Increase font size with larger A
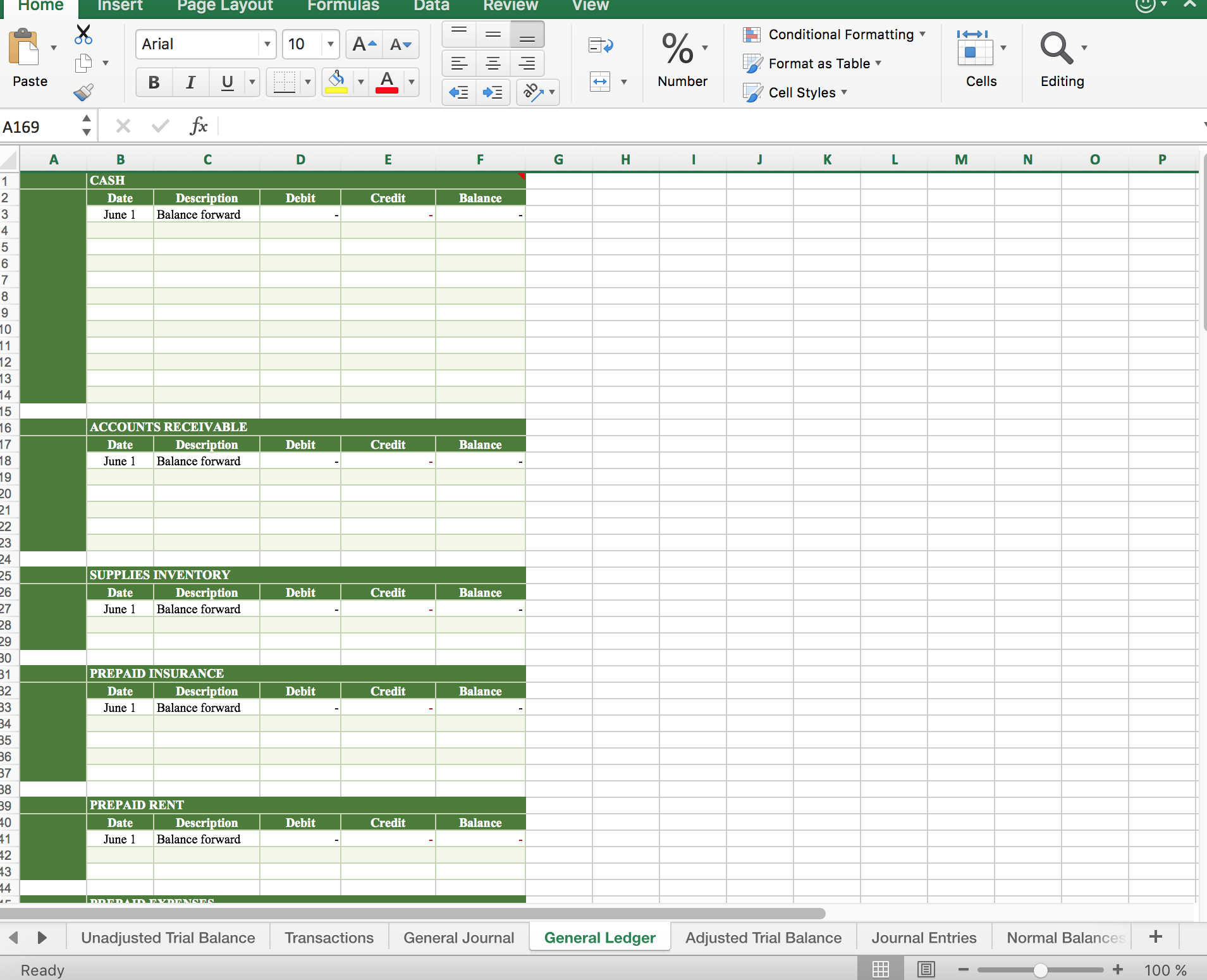Image resolution: width=1207 pixels, height=980 pixels. [x=364, y=44]
